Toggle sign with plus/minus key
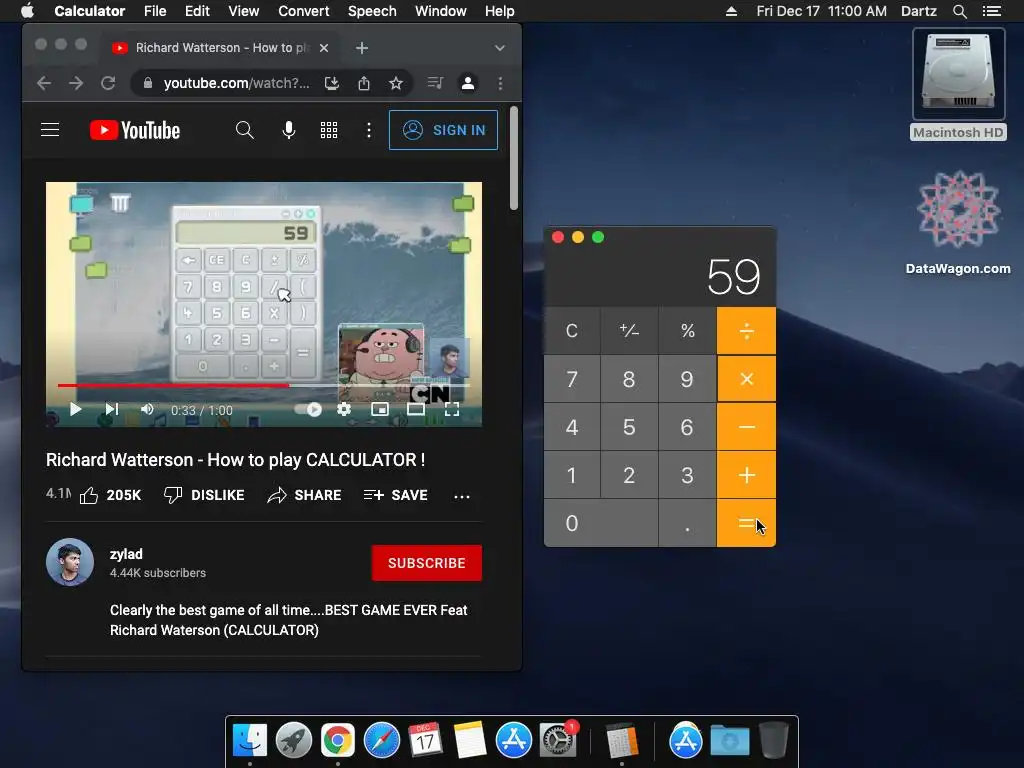The height and width of the screenshot is (768, 1024). 630,330
